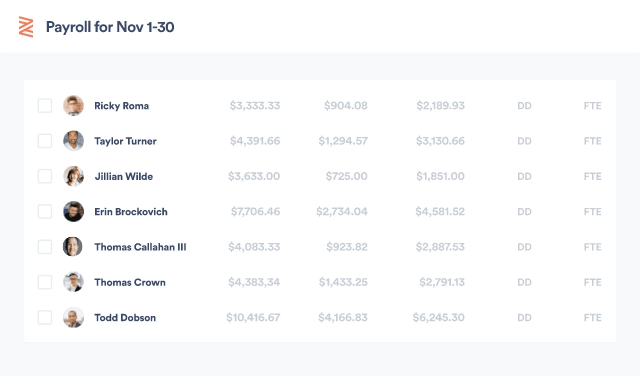
Task: Select Jillian Wilde's avatar image
Action: tap(73, 176)
